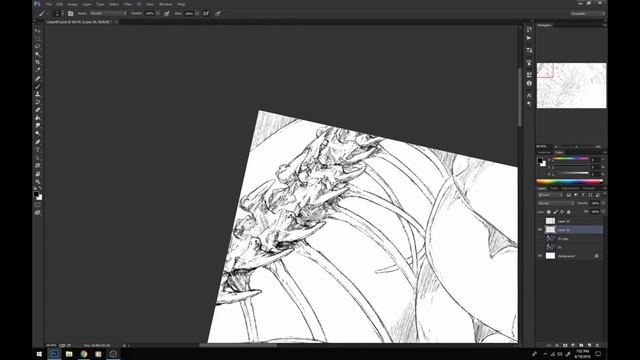Toggle lock transparent pixels

pyautogui.click(x=549, y=212)
